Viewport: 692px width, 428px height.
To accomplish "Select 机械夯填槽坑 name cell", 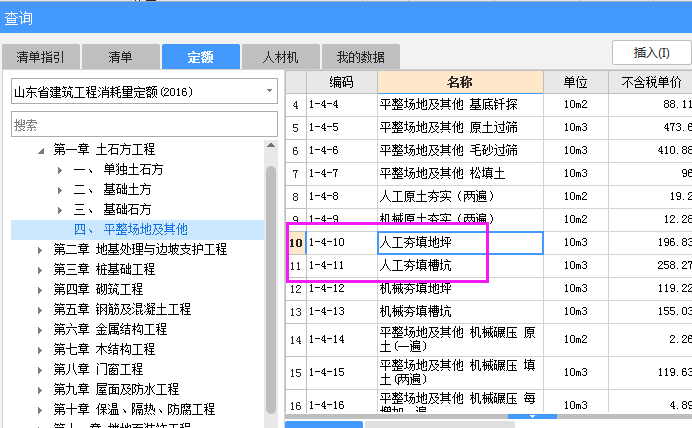I will pos(460,312).
